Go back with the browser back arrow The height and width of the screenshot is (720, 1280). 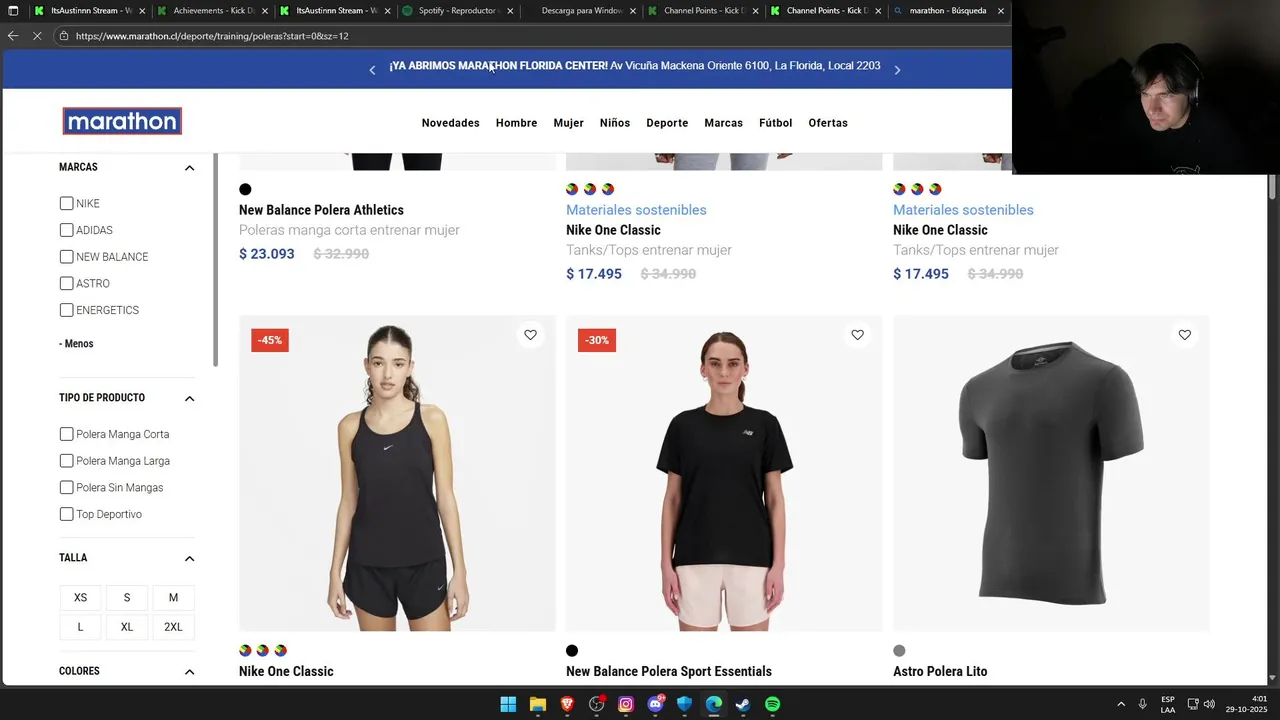[x=13, y=36]
